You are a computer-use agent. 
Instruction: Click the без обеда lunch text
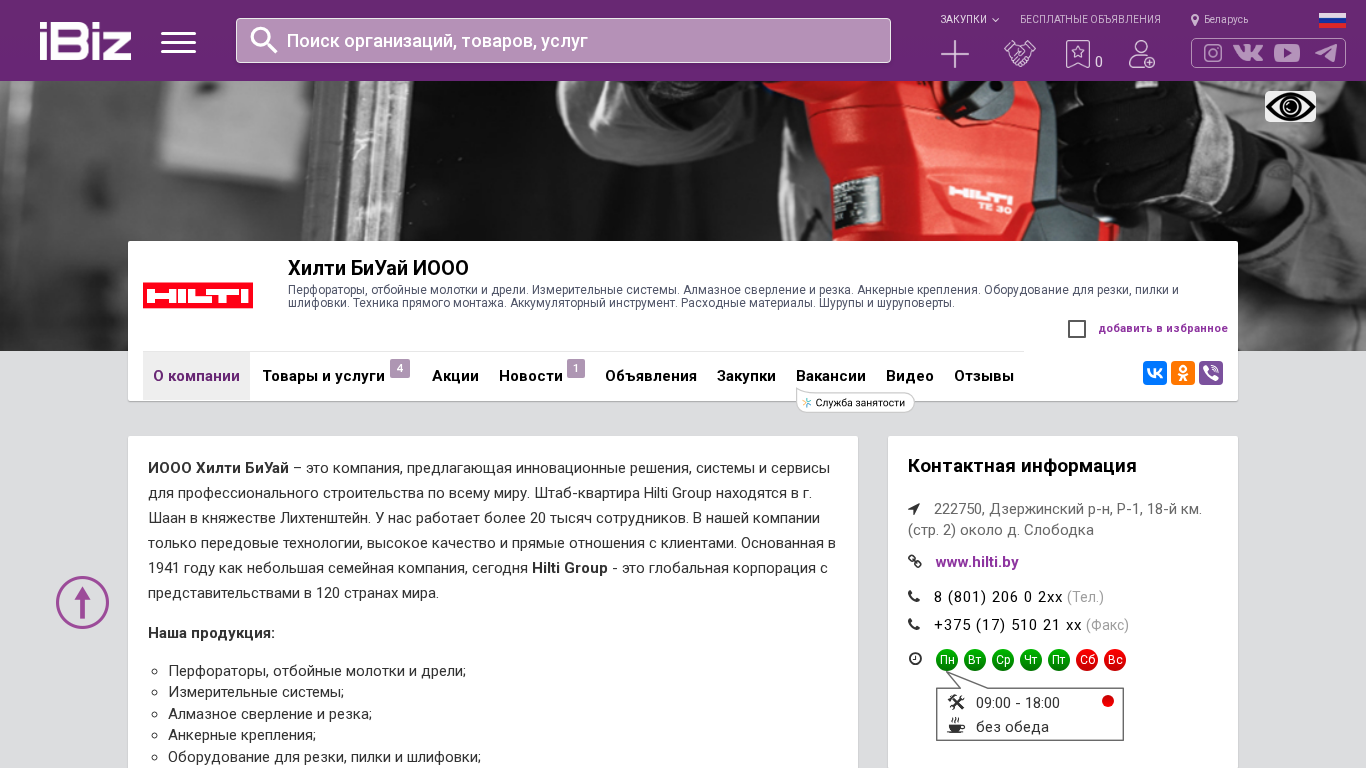1012,727
